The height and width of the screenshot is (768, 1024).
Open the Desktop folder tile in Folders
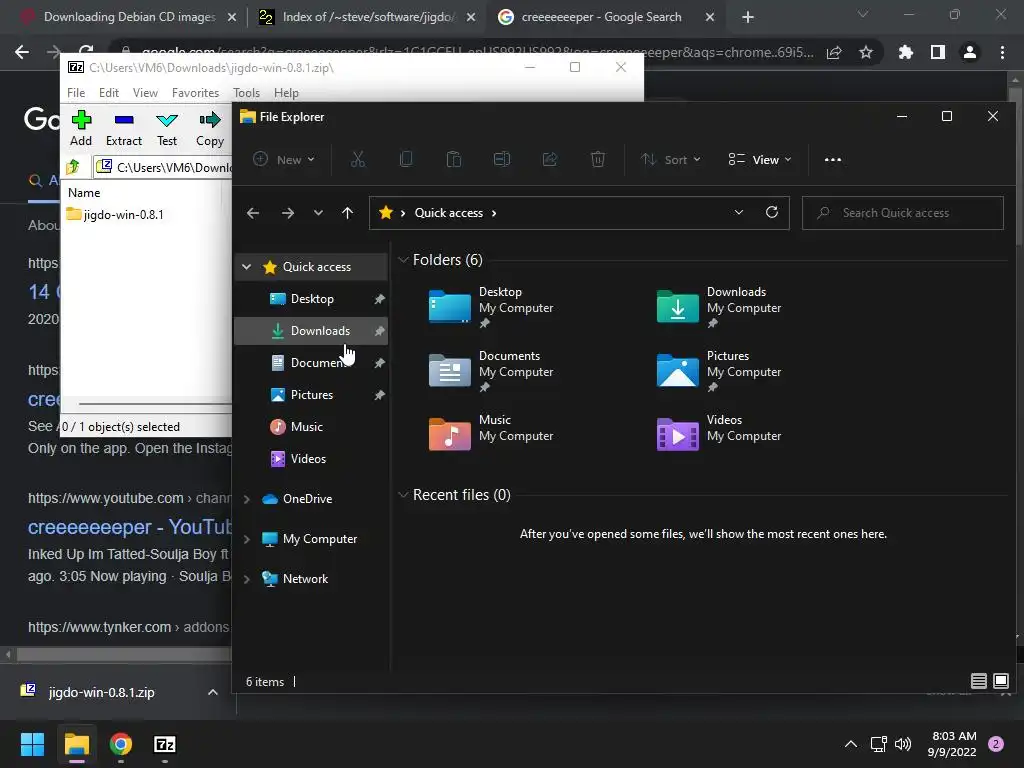pyautogui.click(x=491, y=307)
